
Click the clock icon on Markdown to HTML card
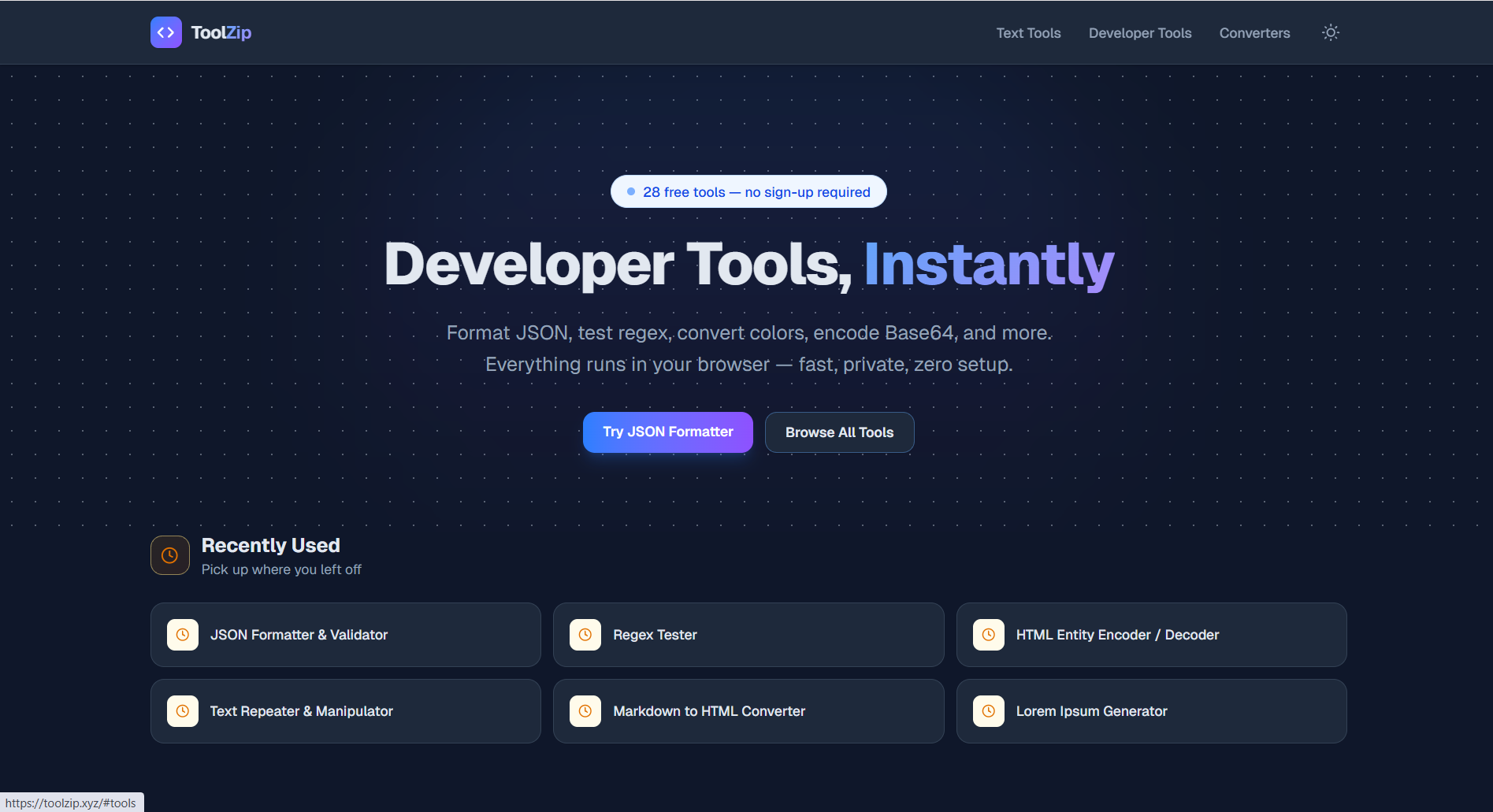pos(585,711)
